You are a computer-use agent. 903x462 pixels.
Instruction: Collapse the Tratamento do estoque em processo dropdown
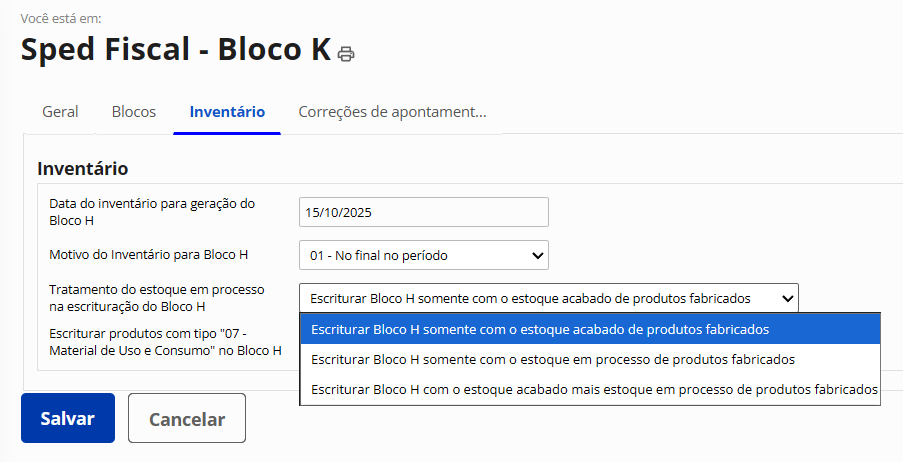[x=548, y=298]
